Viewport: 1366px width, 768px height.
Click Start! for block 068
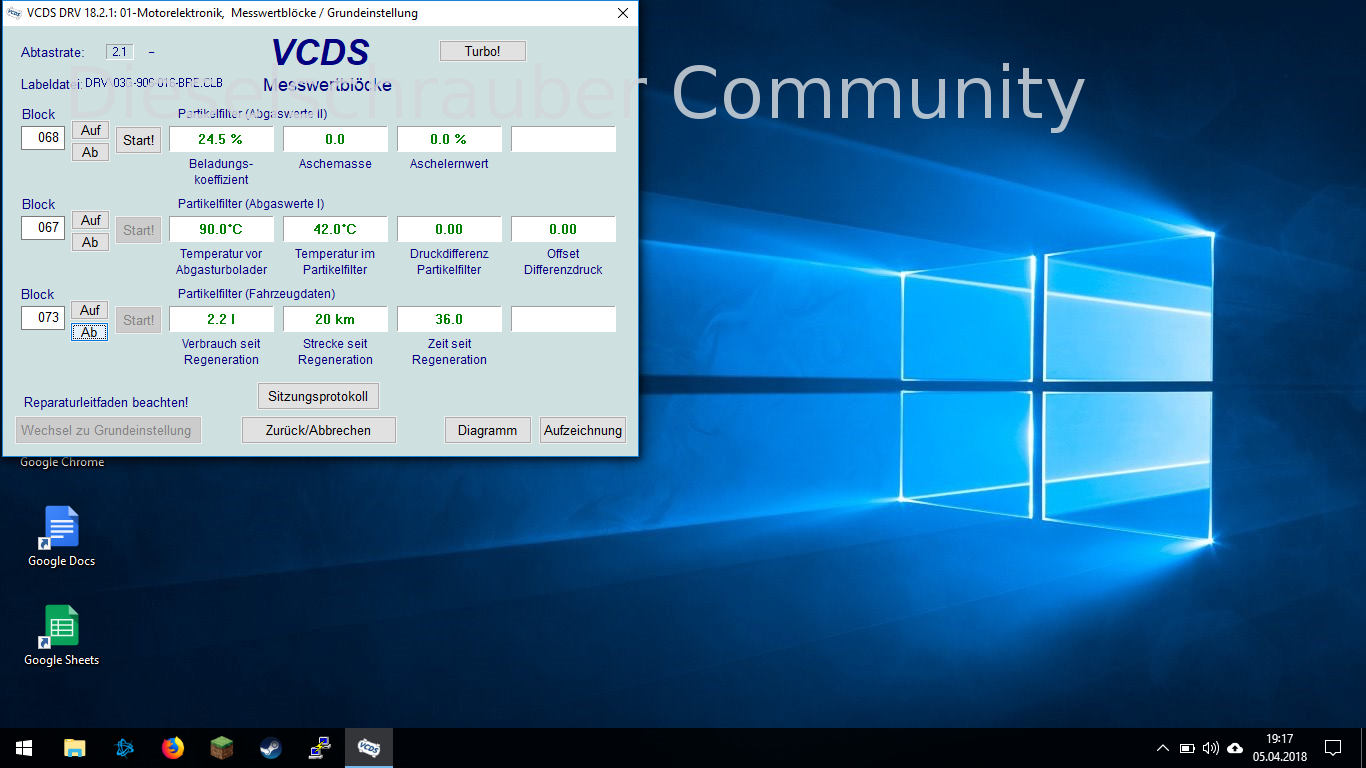coord(138,140)
